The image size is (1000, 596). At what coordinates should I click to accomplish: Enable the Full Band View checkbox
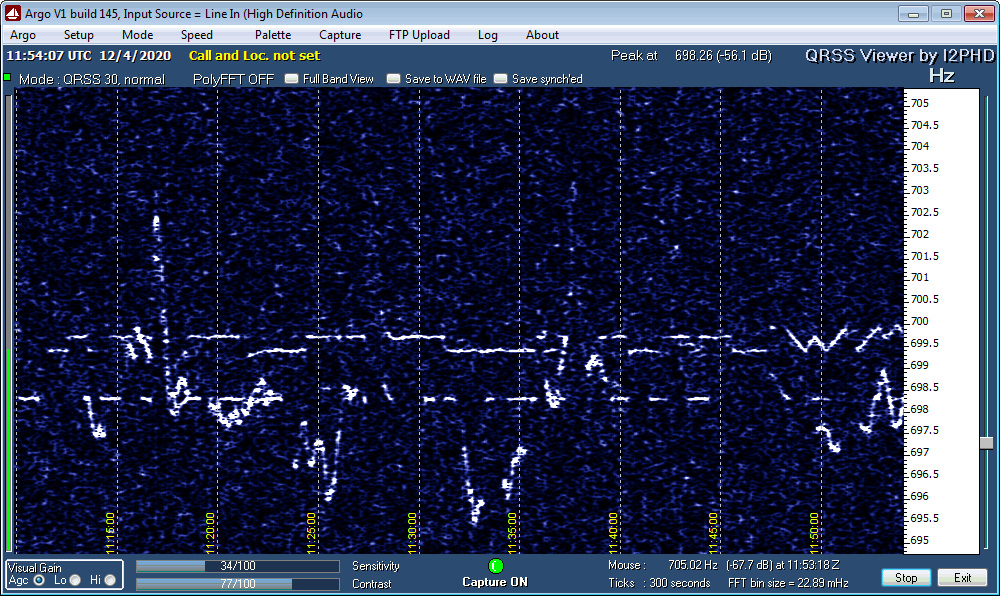[291, 78]
